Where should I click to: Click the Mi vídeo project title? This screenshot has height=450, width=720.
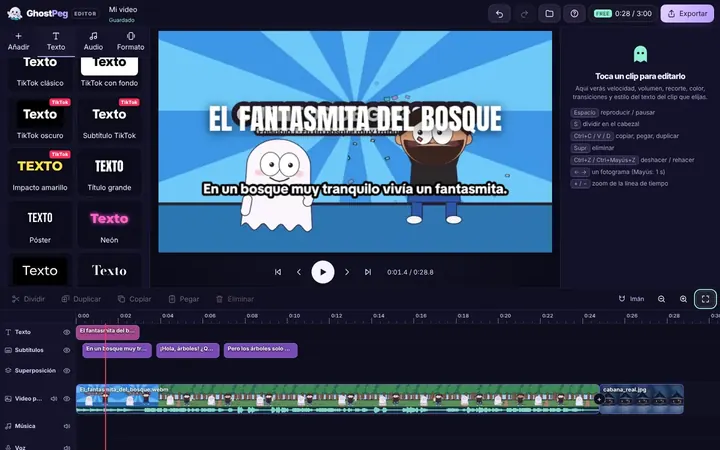(x=123, y=9)
